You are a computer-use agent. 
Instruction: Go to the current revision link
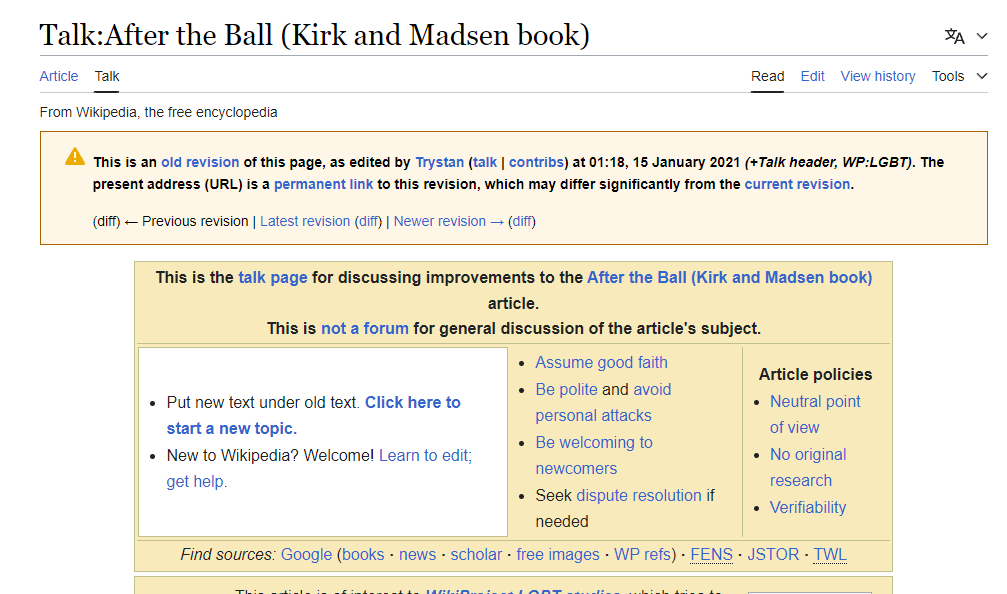(797, 184)
